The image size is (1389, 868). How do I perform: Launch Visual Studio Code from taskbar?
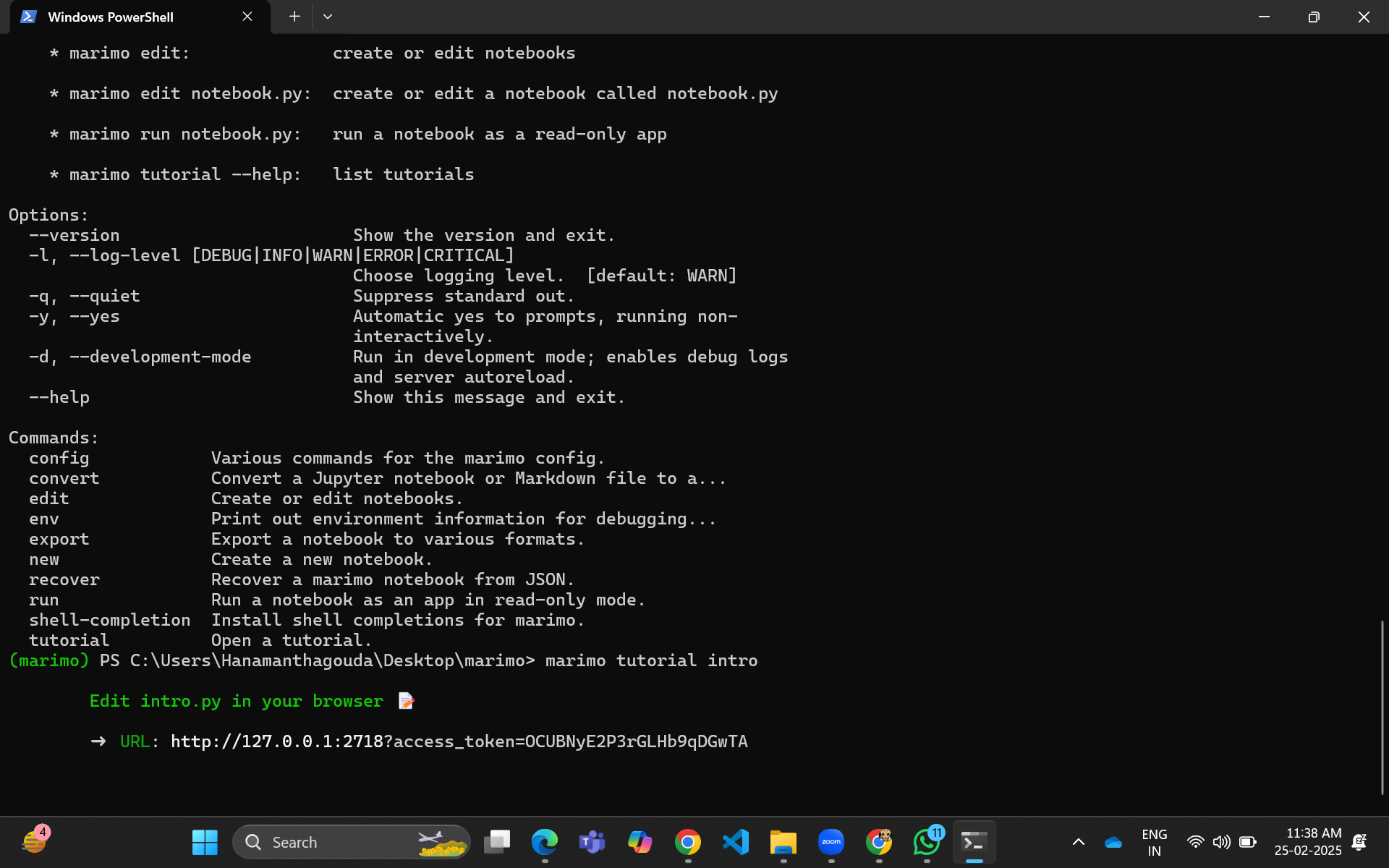pos(736,842)
